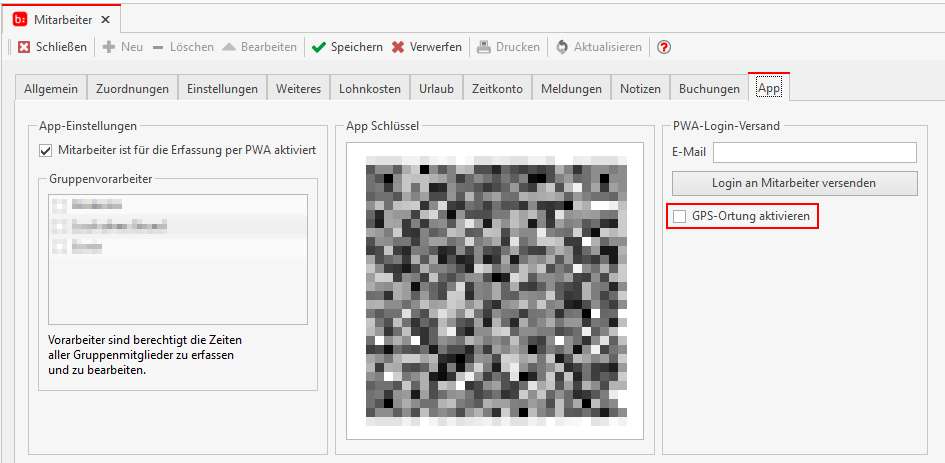Click the Aktualisieren refresh icon
Screen dimensions: 945x463
tap(562, 47)
